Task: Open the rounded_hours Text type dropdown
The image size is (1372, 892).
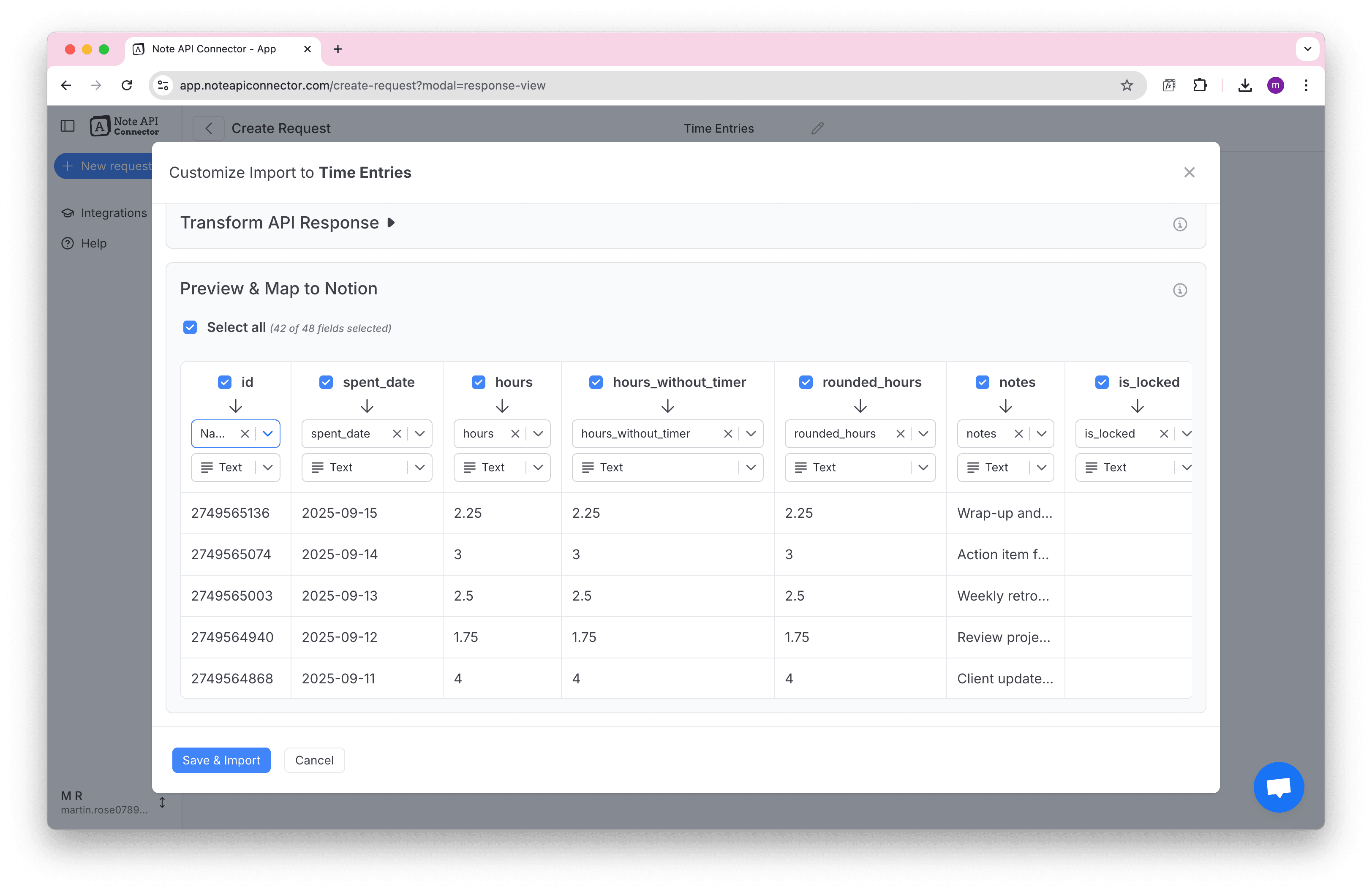Action: pyautogui.click(x=860, y=467)
